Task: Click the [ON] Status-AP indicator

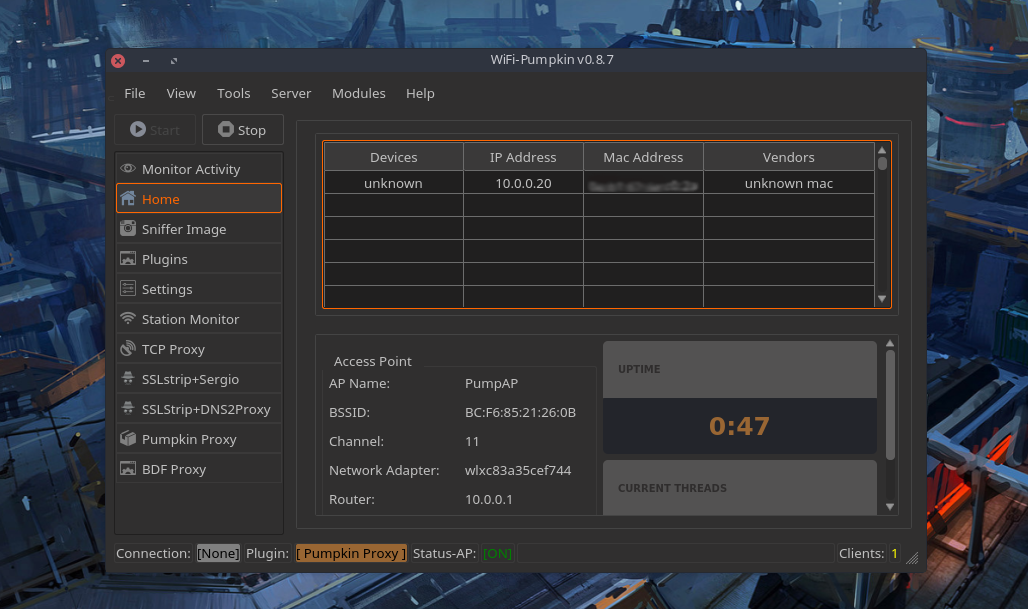Action: pyautogui.click(x=497, y=553)
